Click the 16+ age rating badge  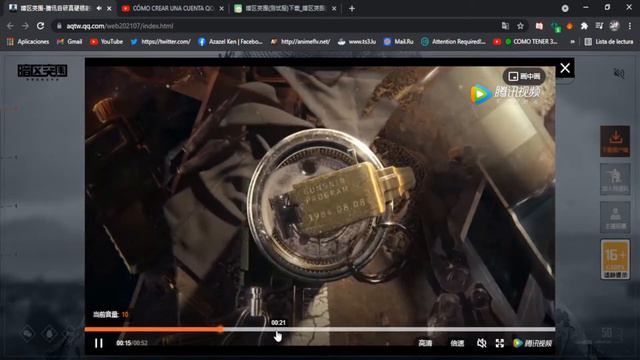[x=615, y=260]
